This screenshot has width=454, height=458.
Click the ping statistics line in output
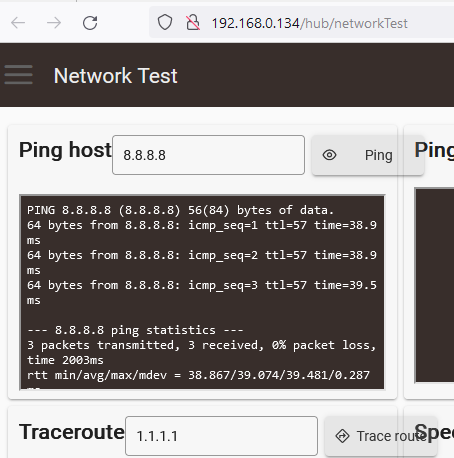135,330
